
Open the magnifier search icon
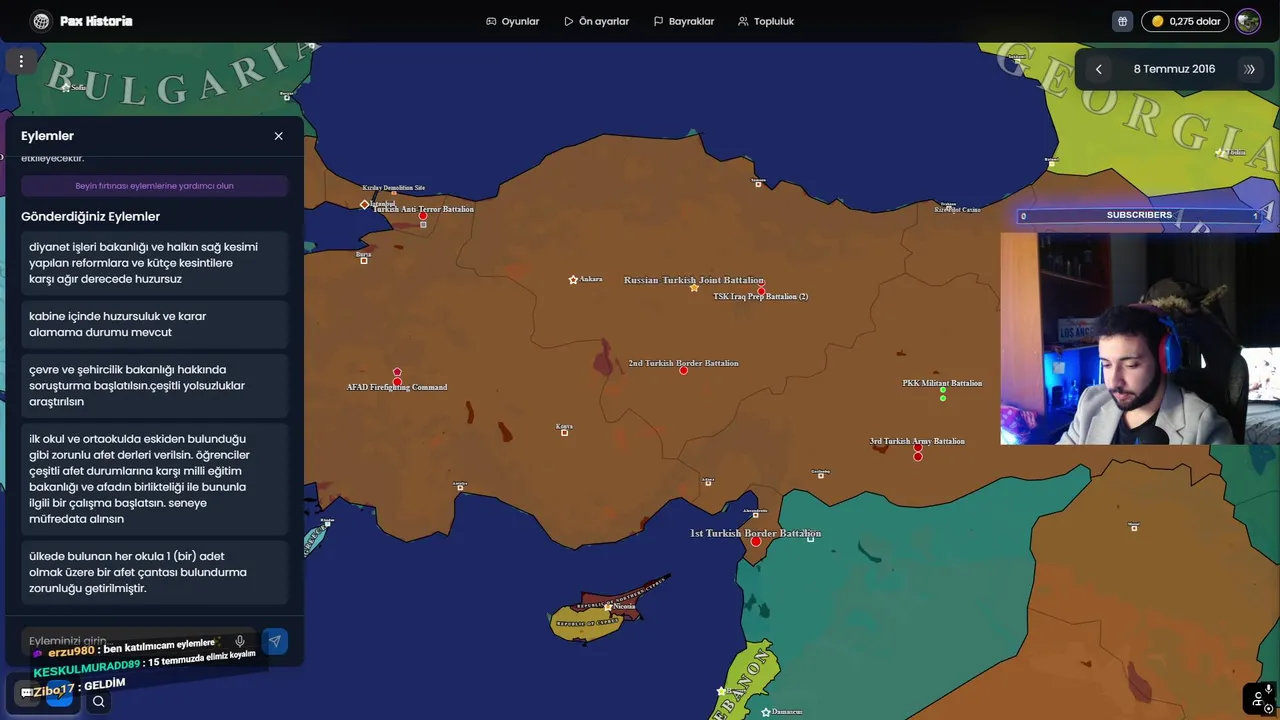(x=98, y=701)
